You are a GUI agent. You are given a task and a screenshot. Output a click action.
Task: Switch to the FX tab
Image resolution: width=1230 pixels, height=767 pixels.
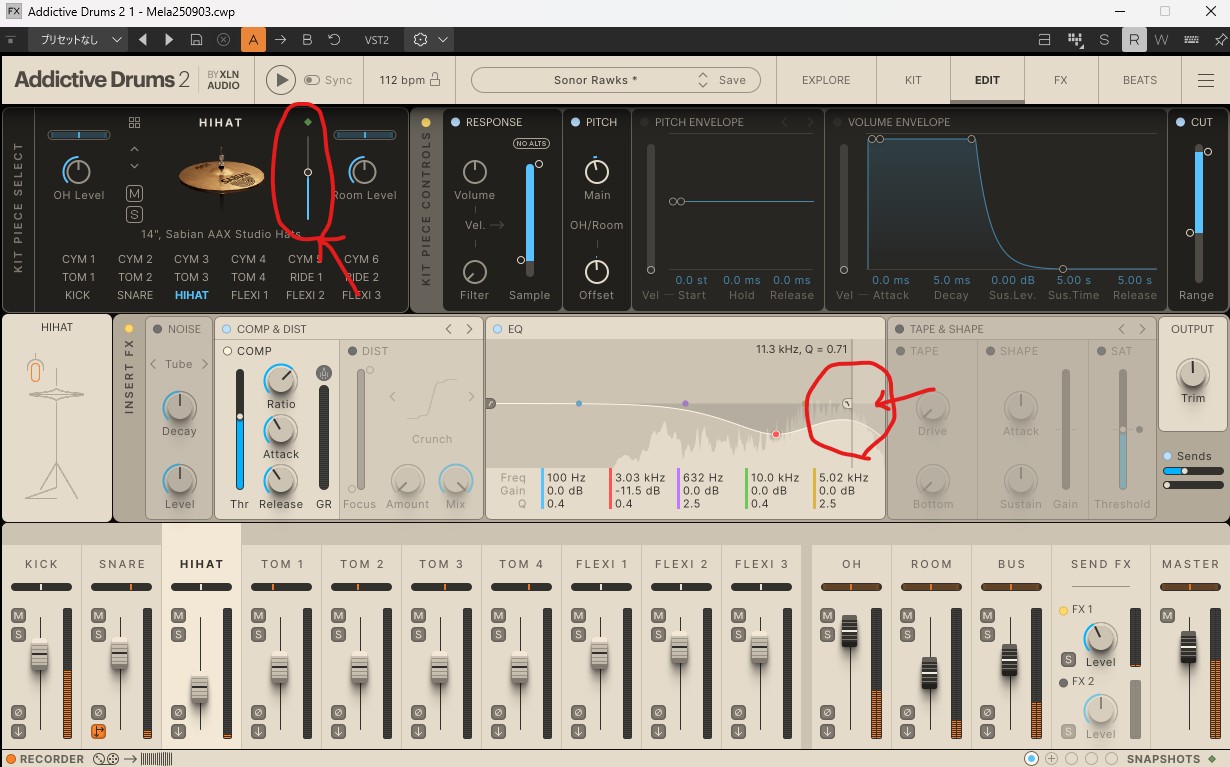[x=1061, y=80]
